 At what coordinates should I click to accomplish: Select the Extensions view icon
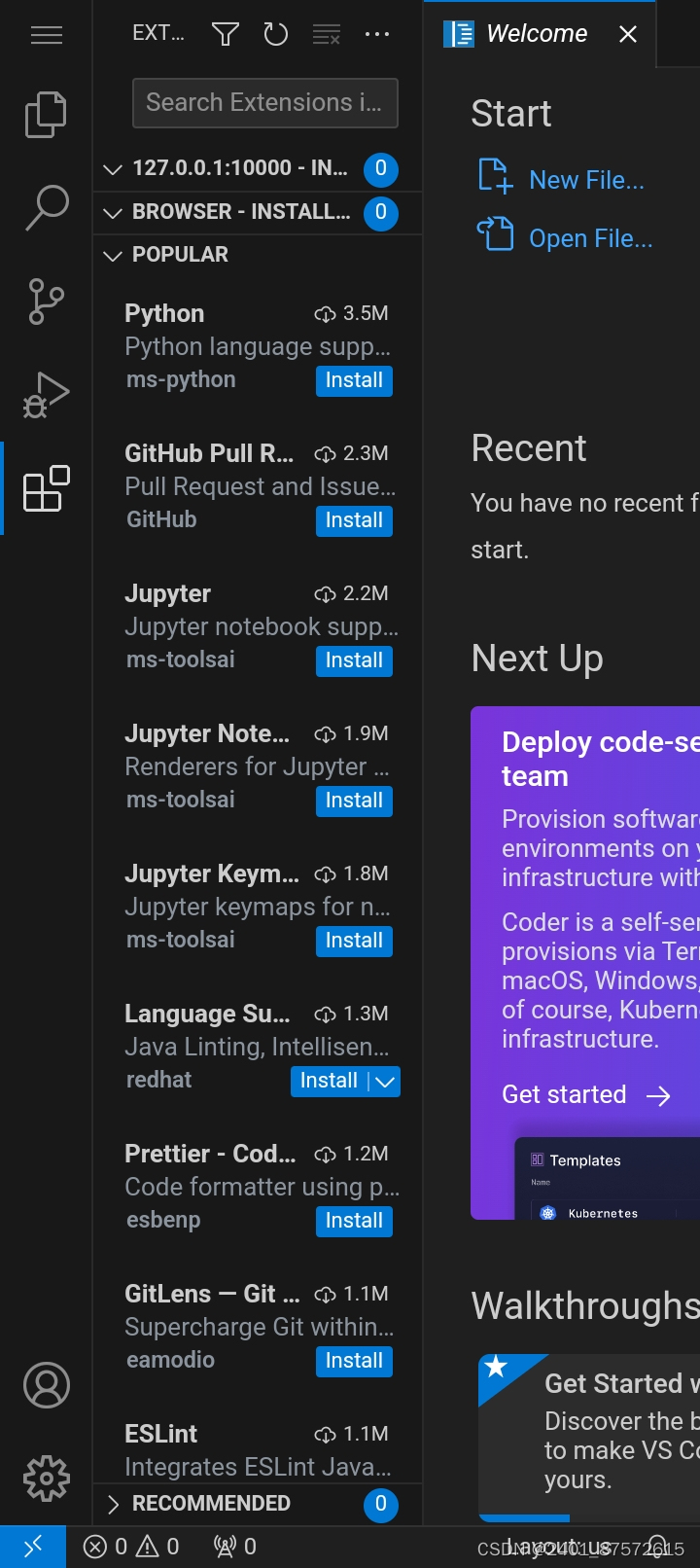point(46,488)
